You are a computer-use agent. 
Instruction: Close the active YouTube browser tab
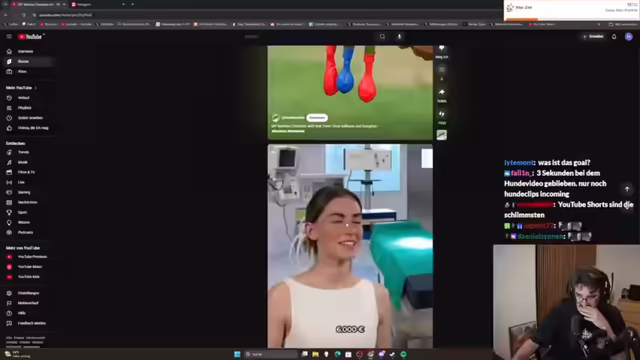click(64, 4)
